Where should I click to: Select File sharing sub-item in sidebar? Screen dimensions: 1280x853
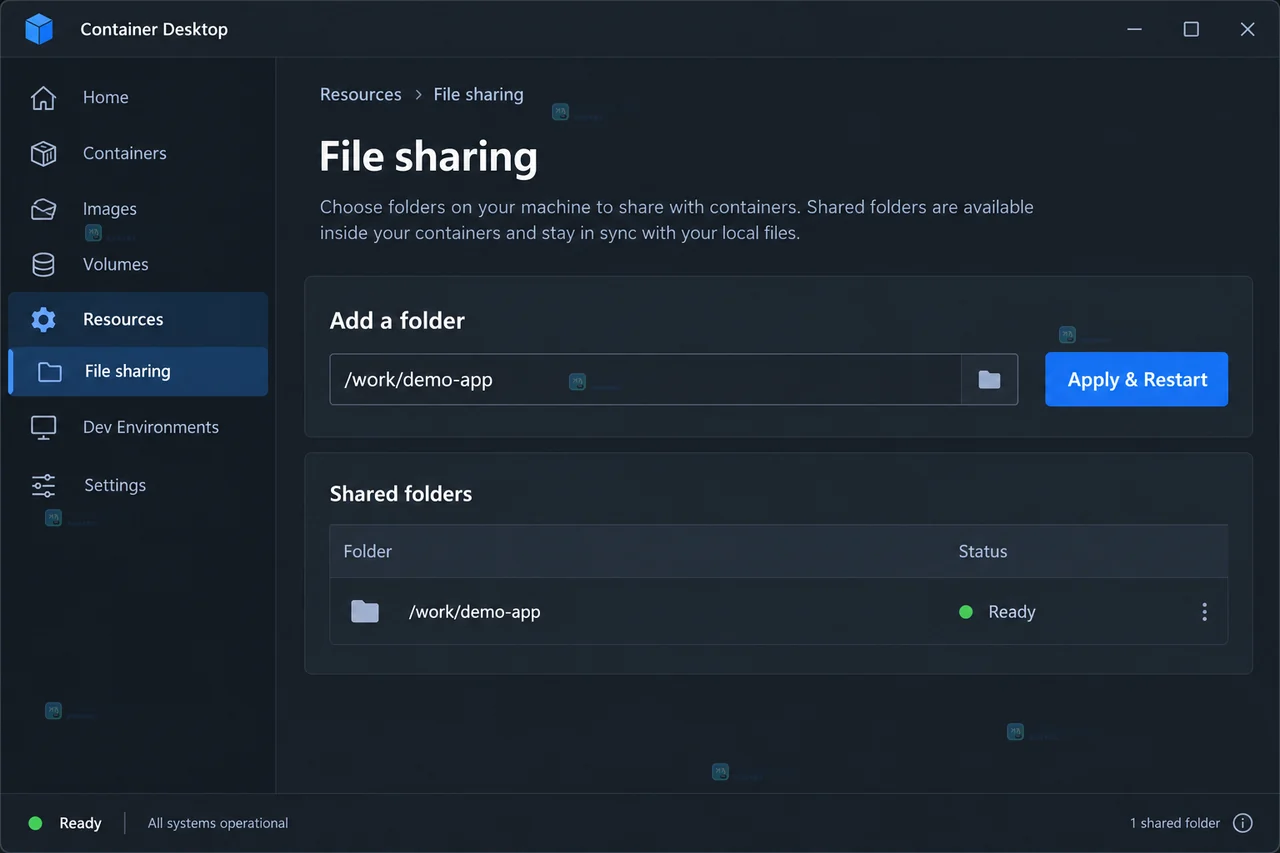click(x=138, y=372)
